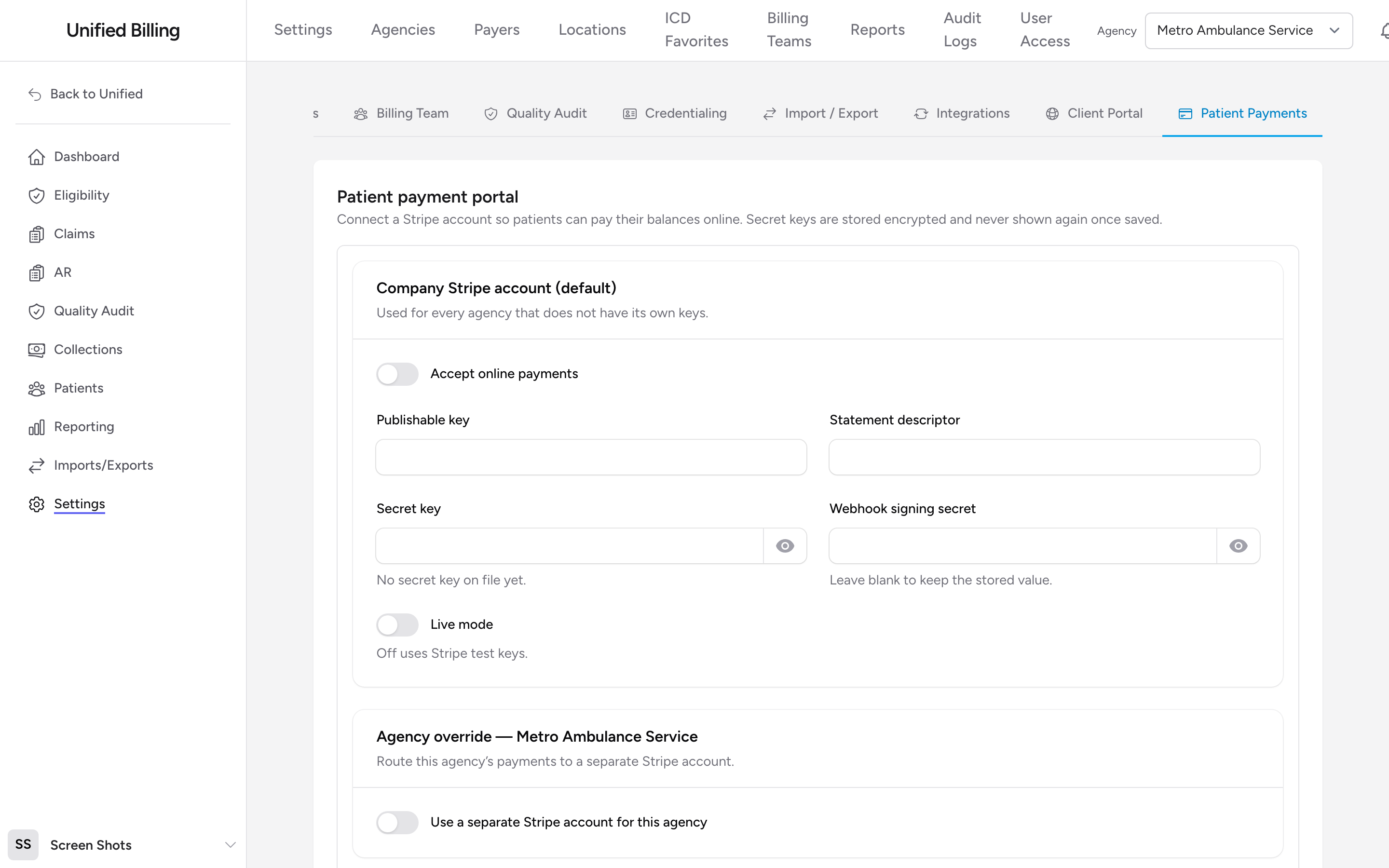Click into the Webhook signing secret field
The width and height of the screenshot is (1389, 868).
pos(1023,546)
